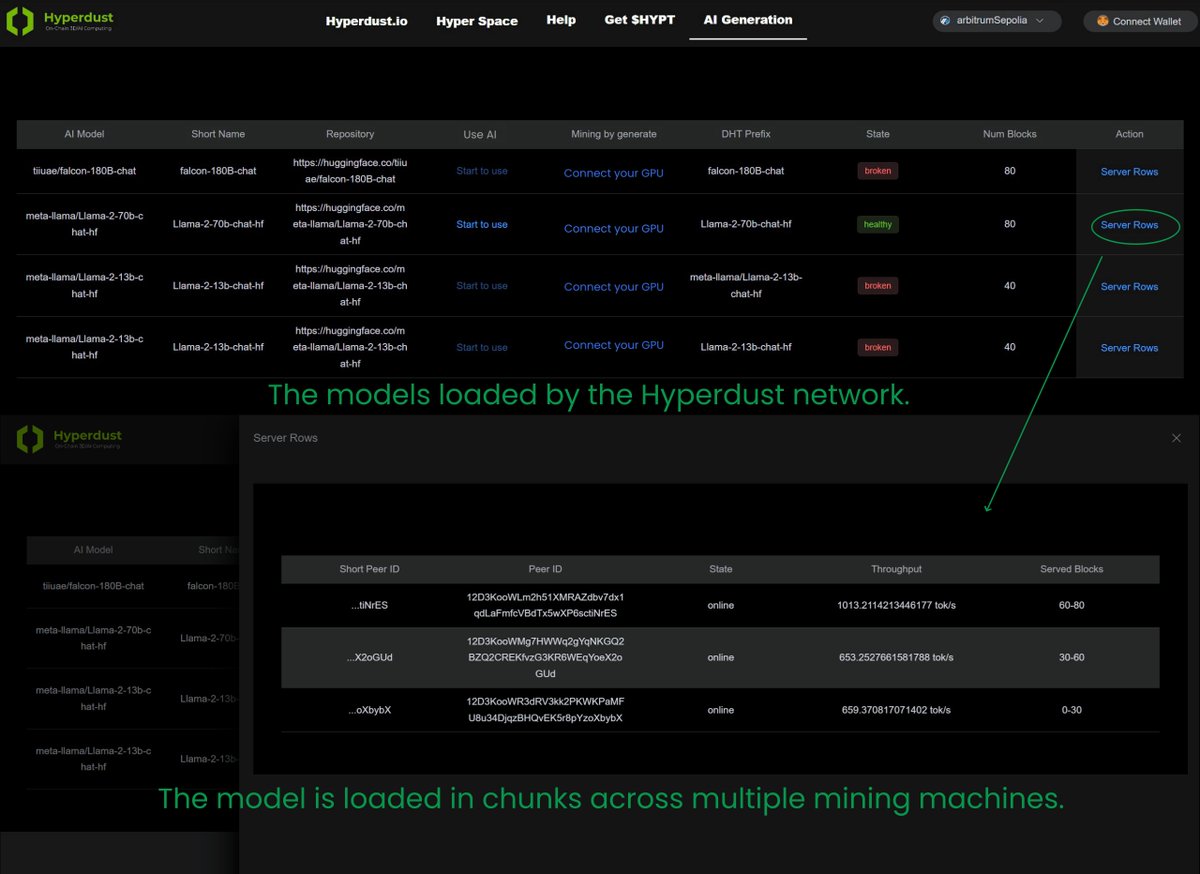The image size is (1200, 874).
Task: Click tiiuae/falcon-180B-chat in the top table
Action: click(x=84, y=171)
